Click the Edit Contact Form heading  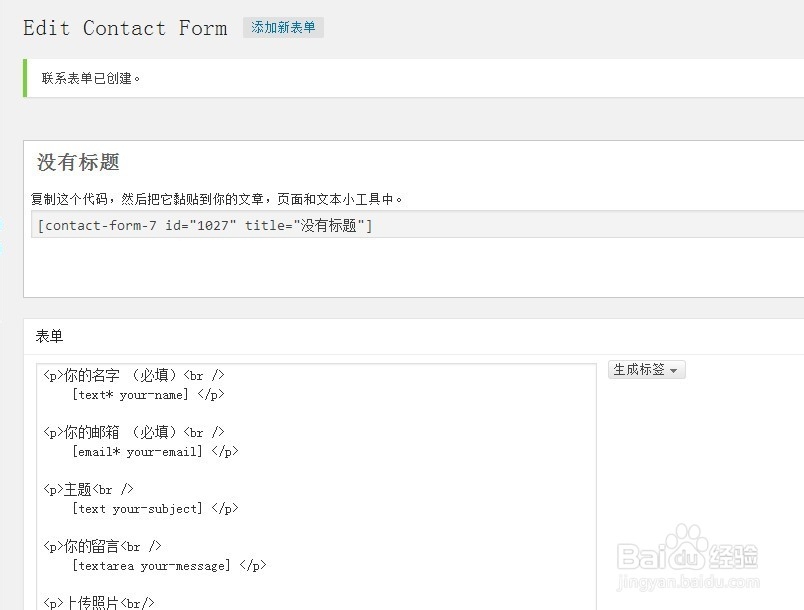(x=125, y=28)
